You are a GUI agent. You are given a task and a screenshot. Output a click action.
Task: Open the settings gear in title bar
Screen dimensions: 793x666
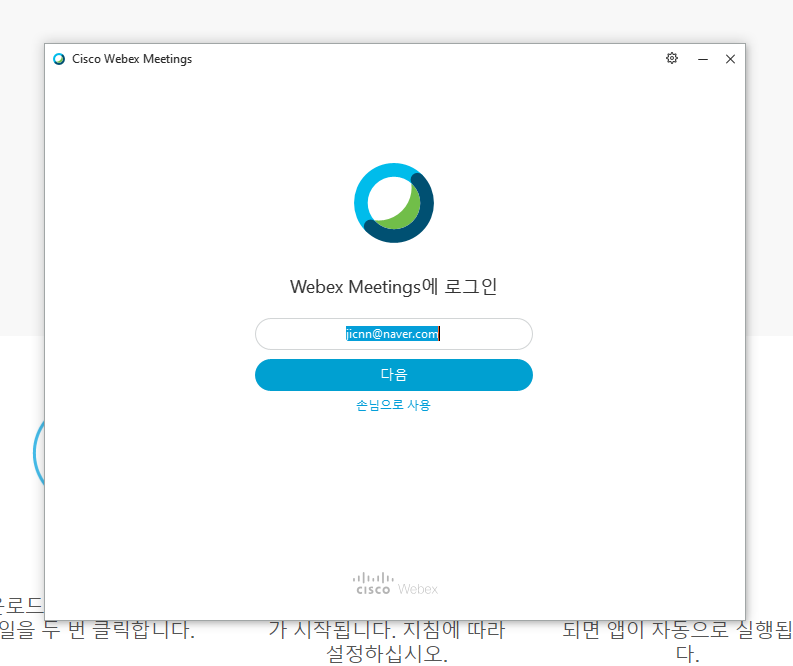tap(672, 58)
